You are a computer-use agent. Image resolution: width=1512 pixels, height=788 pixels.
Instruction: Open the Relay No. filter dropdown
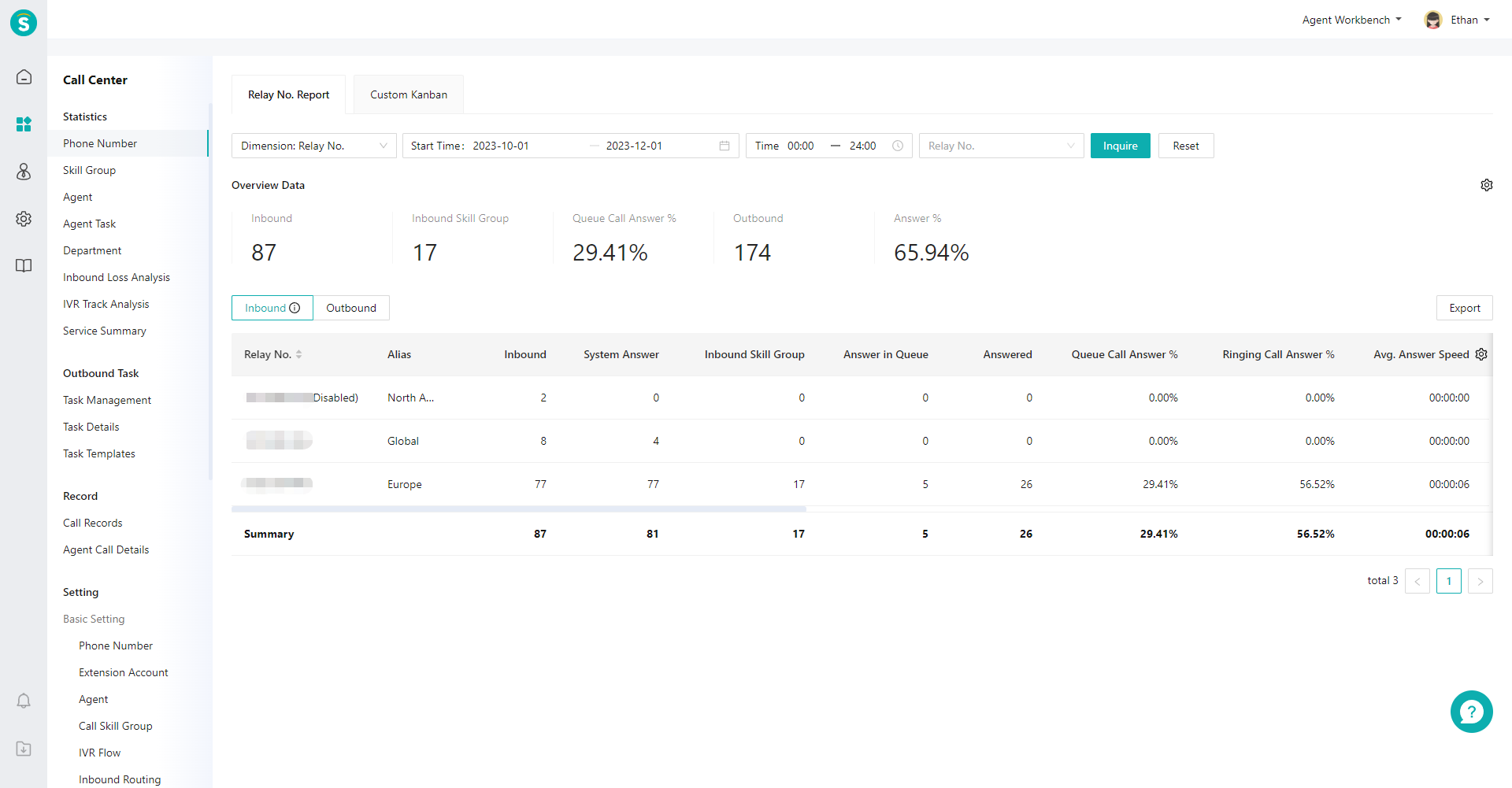(1002, 146)
